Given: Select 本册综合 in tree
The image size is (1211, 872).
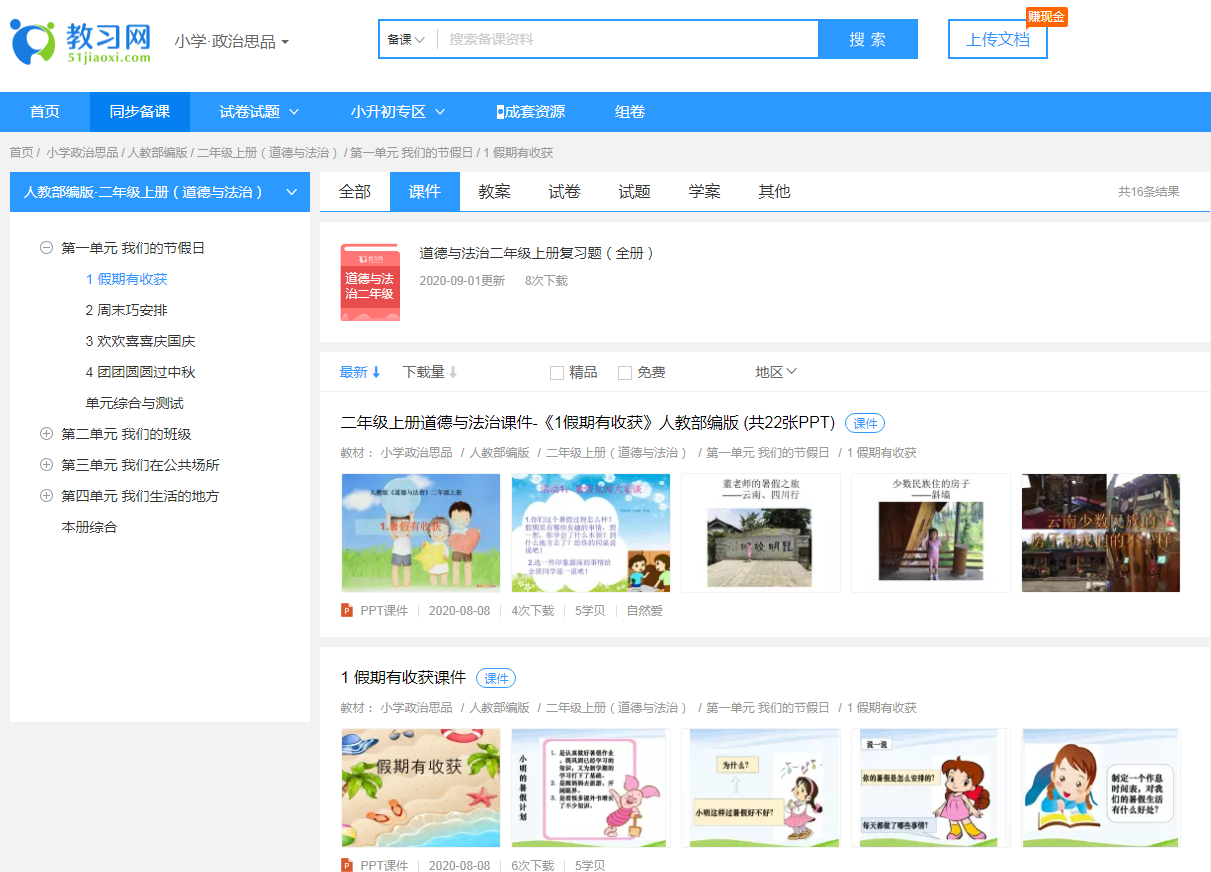Looking at the screenshot, I should click(x=89, y=527).
